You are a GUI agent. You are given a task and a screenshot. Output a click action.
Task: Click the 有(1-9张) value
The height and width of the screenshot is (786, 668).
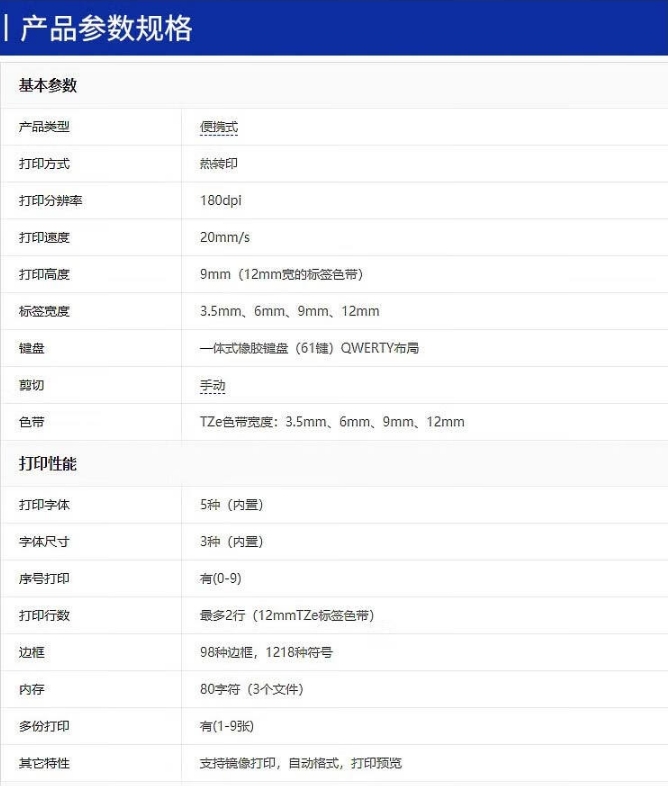pos(227,726)
